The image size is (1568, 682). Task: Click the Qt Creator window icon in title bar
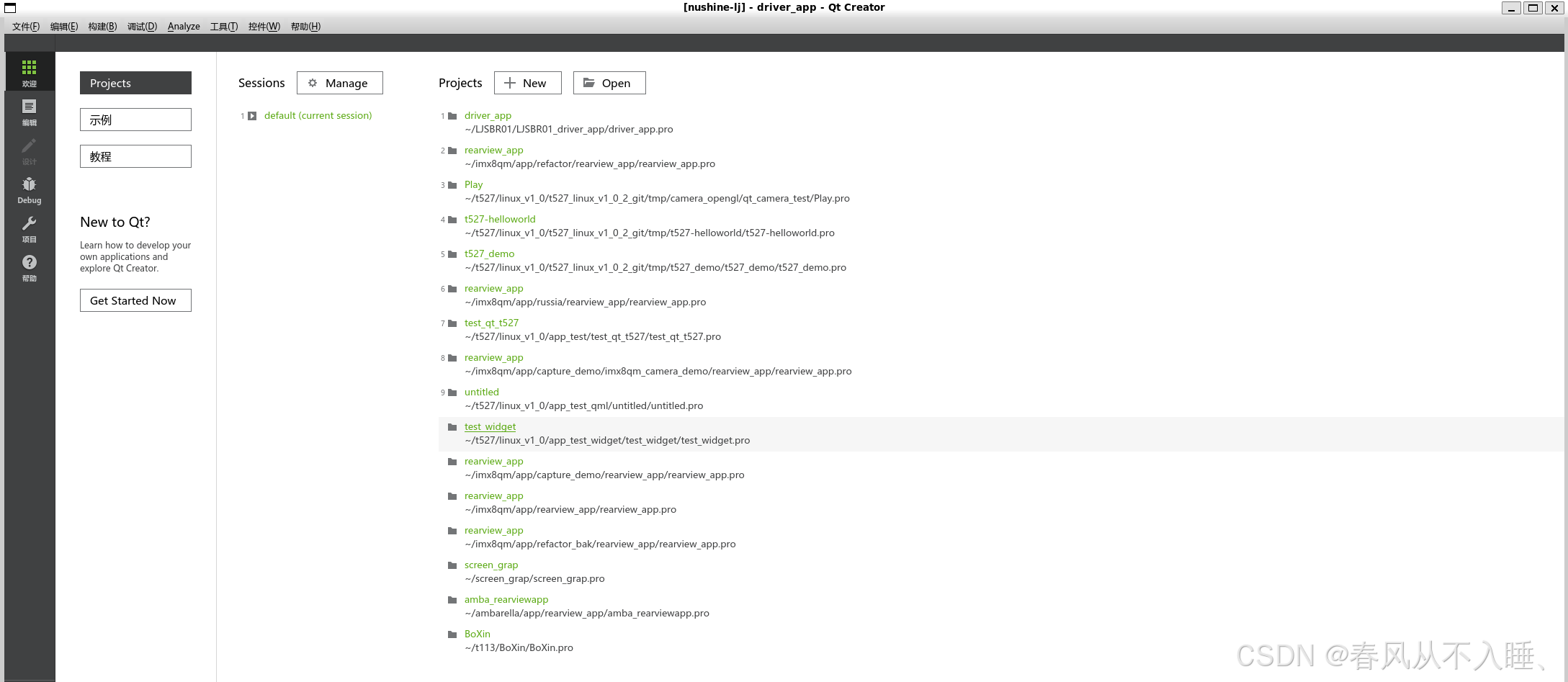(x=10, y=8)
